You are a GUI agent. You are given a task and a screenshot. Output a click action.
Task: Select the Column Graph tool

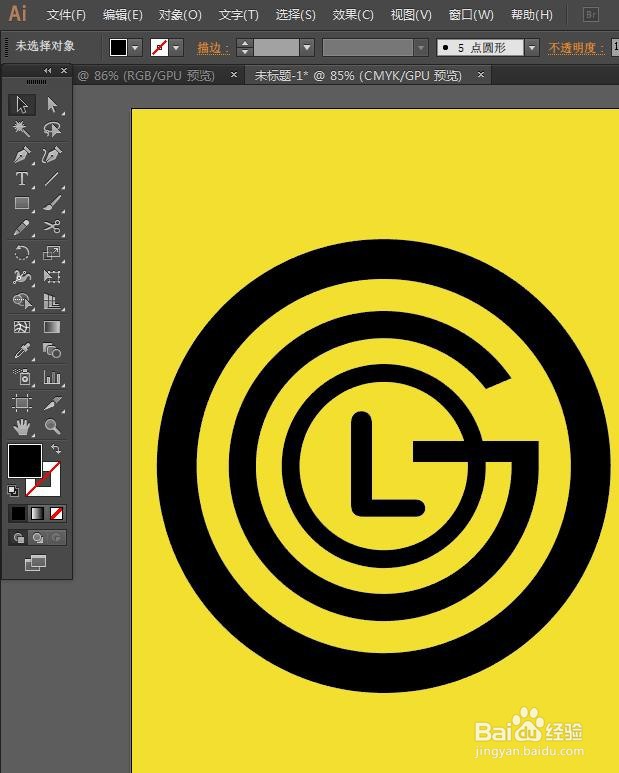coord(52,377)
